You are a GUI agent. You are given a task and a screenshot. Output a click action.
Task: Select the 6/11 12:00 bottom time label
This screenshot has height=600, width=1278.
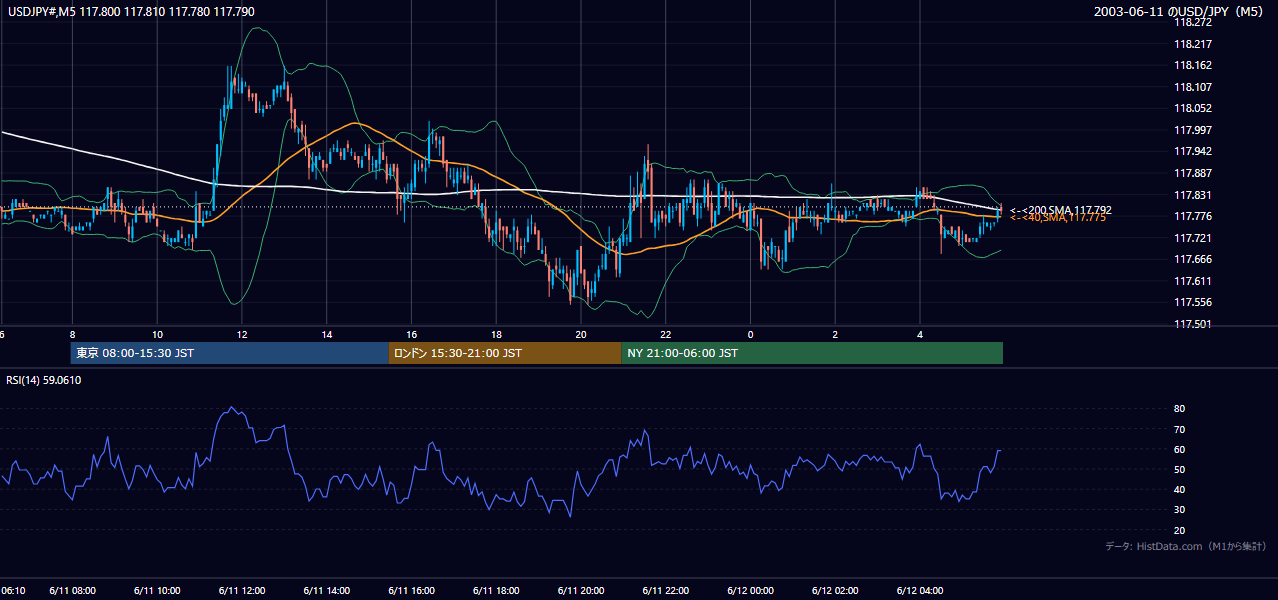[242, 591]
